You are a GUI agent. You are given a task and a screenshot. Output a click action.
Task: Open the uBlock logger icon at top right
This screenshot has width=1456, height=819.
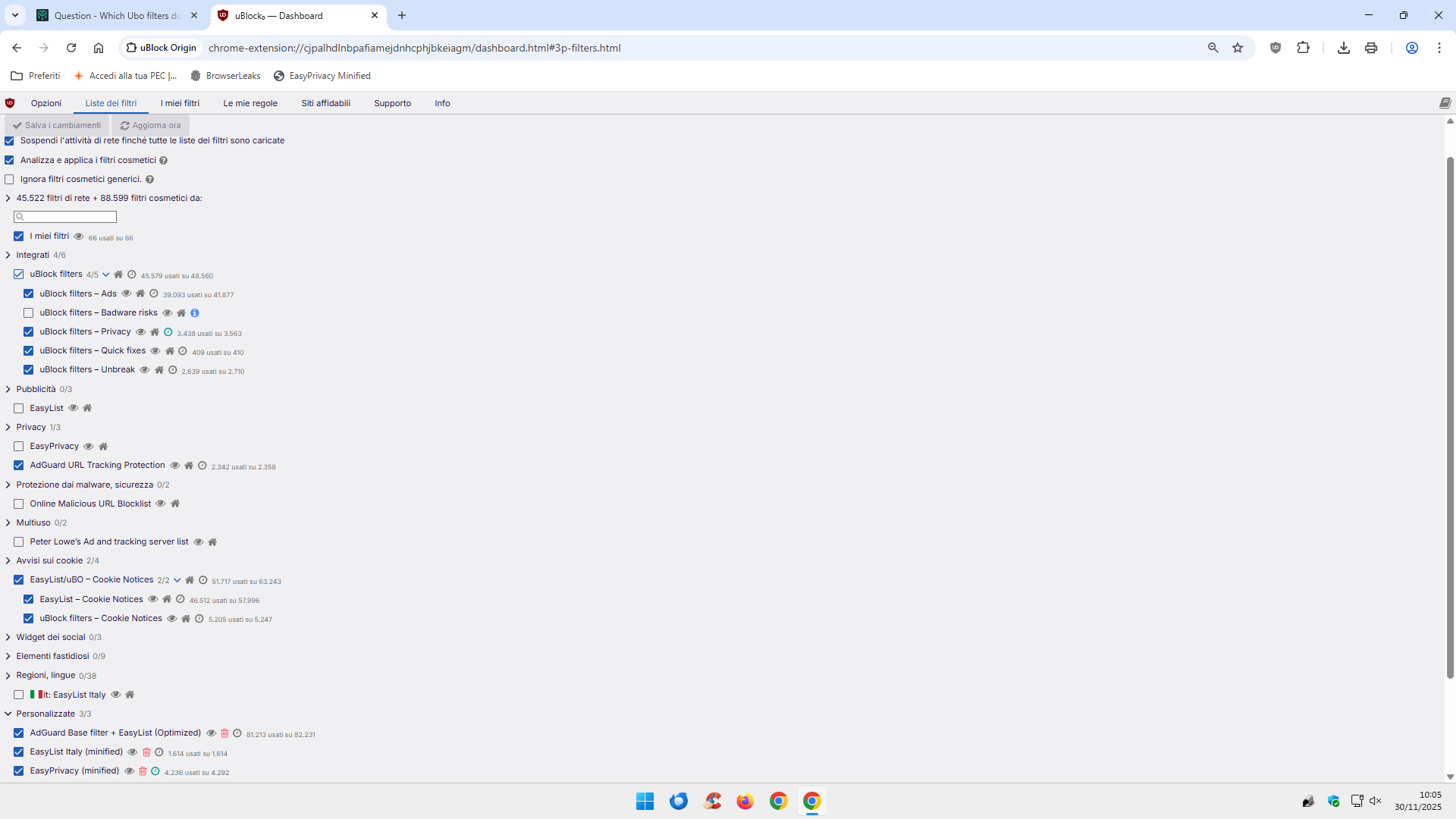click(x=1445, y=103)
